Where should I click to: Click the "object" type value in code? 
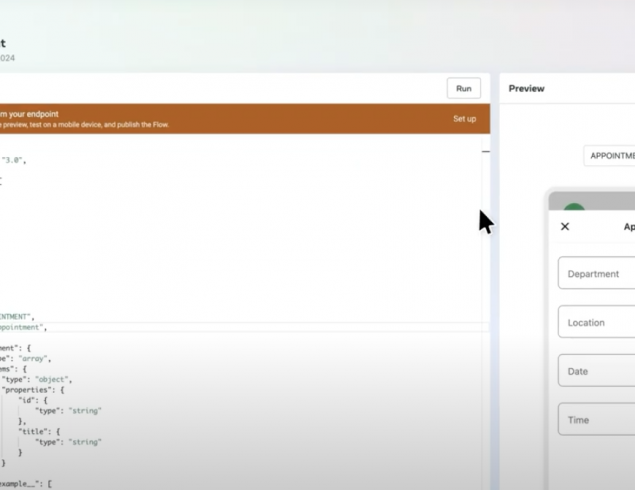click(x=52, y=380)
